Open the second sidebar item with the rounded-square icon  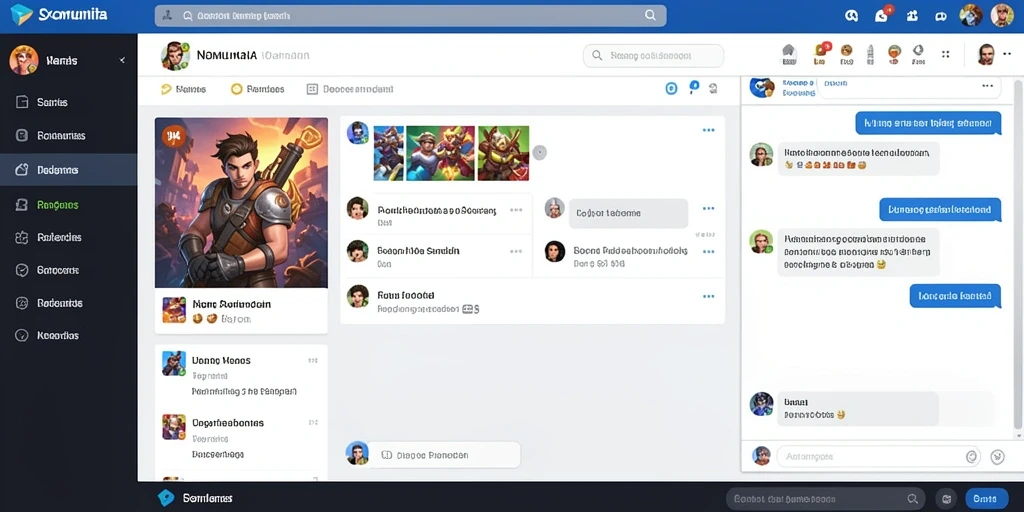click(x=69, y=136)
